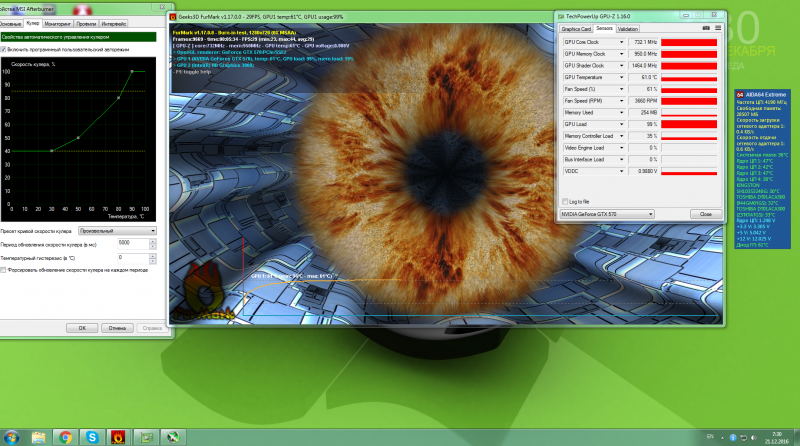The height and width of the screenshot is (446, 800).
Task: Open File Explorer from the taskbar
Action: (x=39, y=437)
